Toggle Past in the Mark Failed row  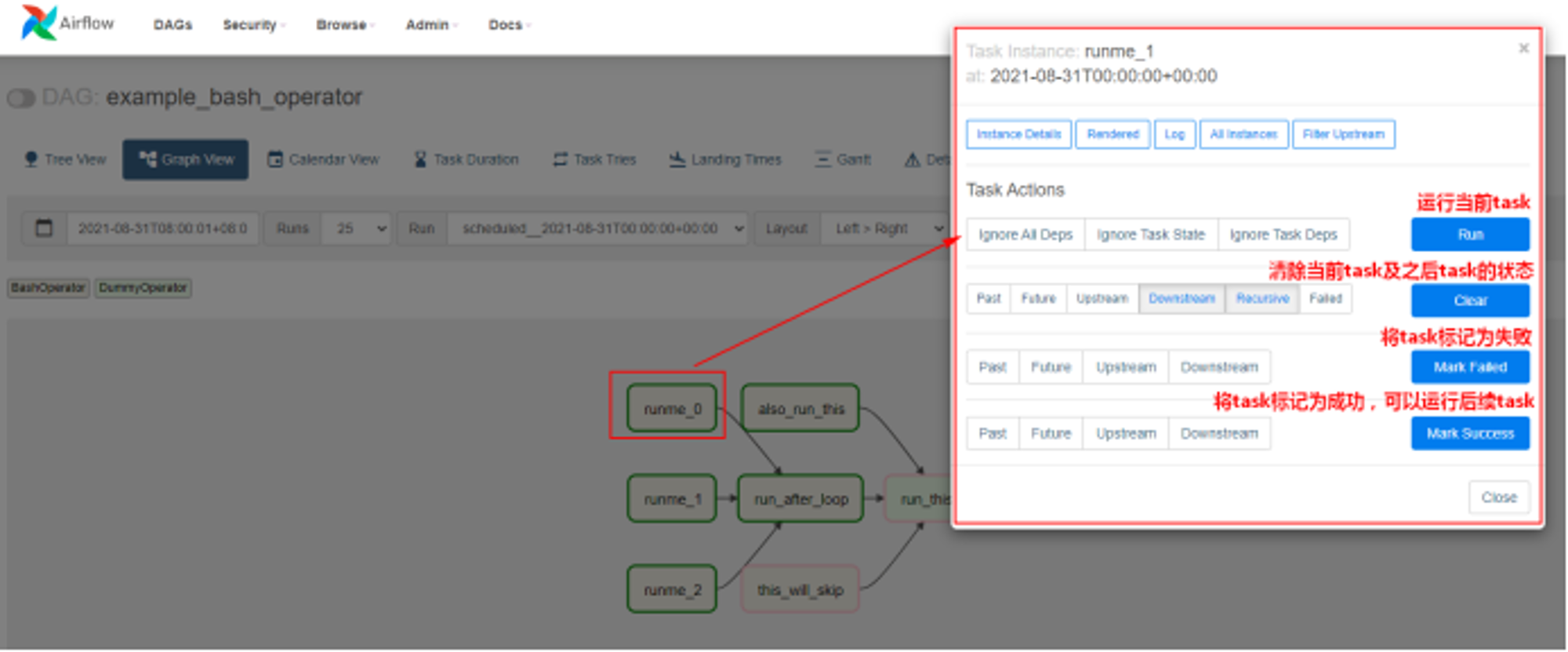coord(993,367)
